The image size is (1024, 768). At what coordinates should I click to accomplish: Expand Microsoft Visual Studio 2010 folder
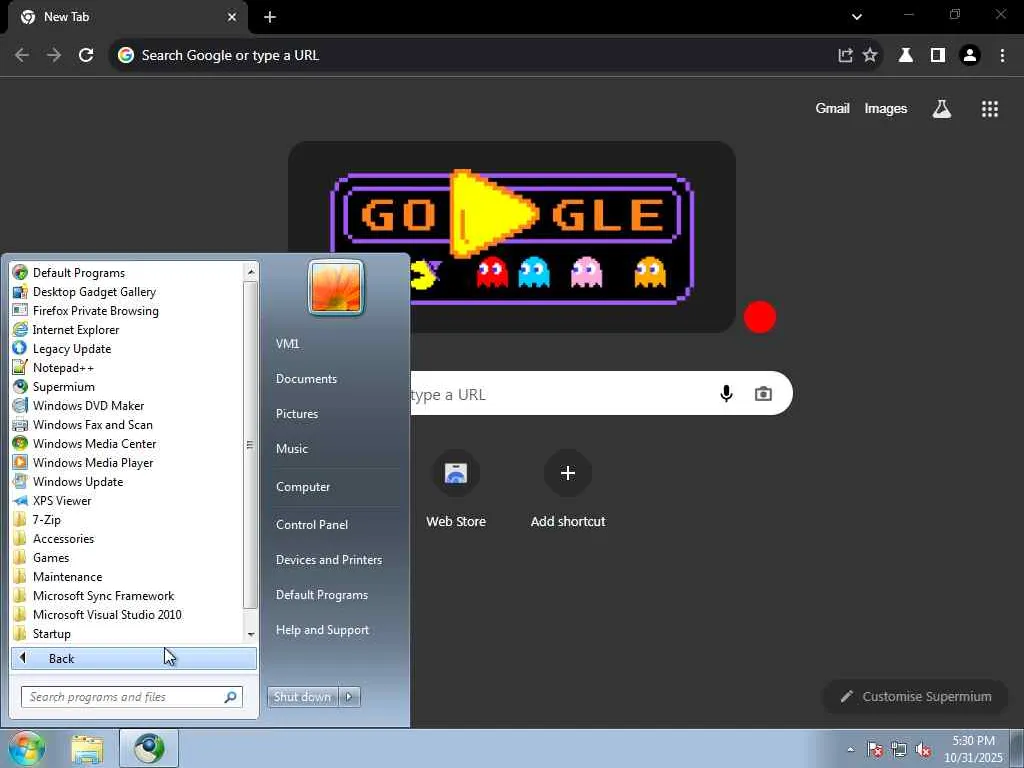tap(127, 614)
